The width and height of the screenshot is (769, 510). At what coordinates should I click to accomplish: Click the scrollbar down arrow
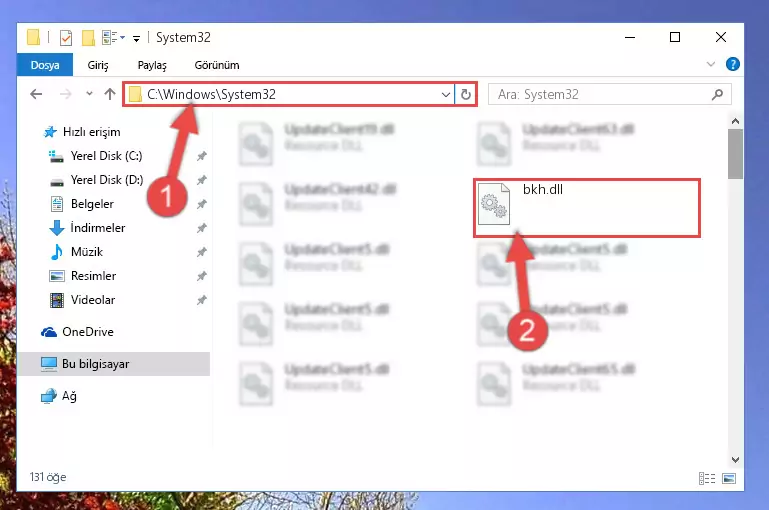pyautogui.click(x=735, y=460)
